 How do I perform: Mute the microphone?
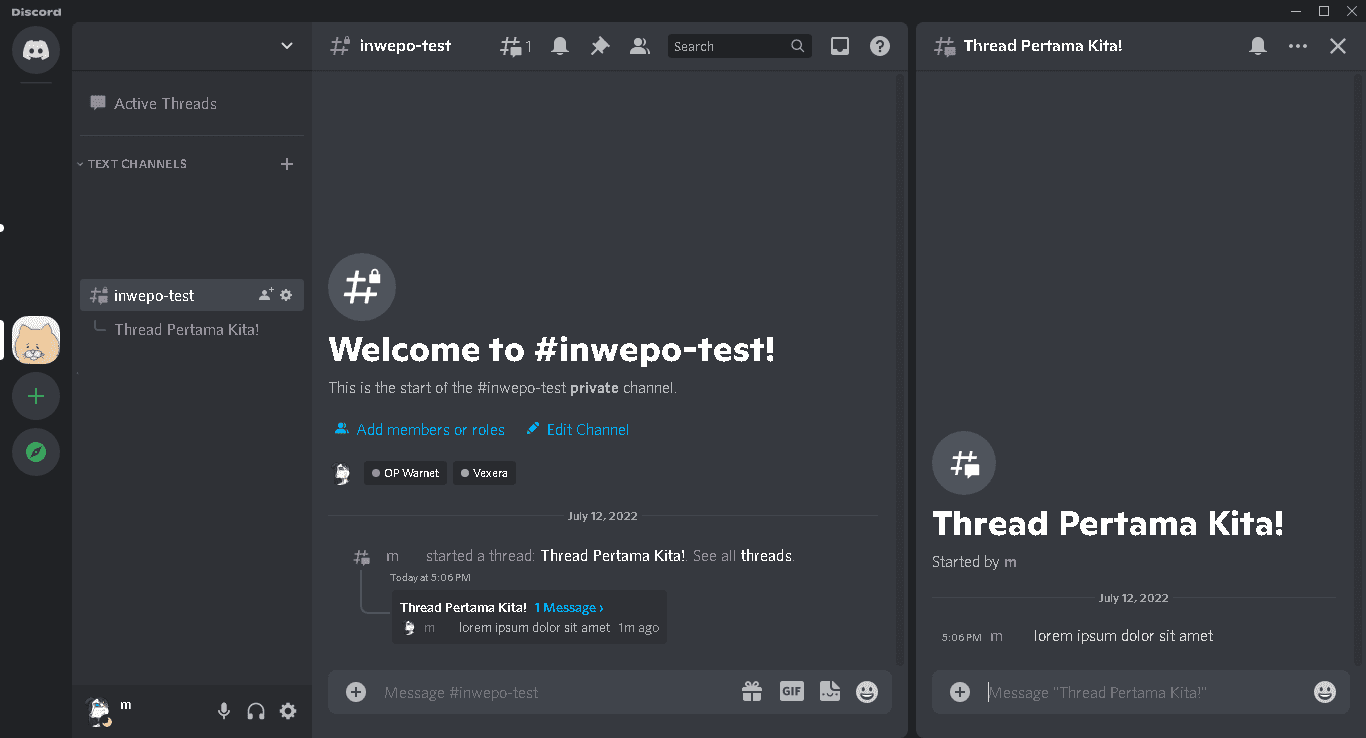click(224, 711)
